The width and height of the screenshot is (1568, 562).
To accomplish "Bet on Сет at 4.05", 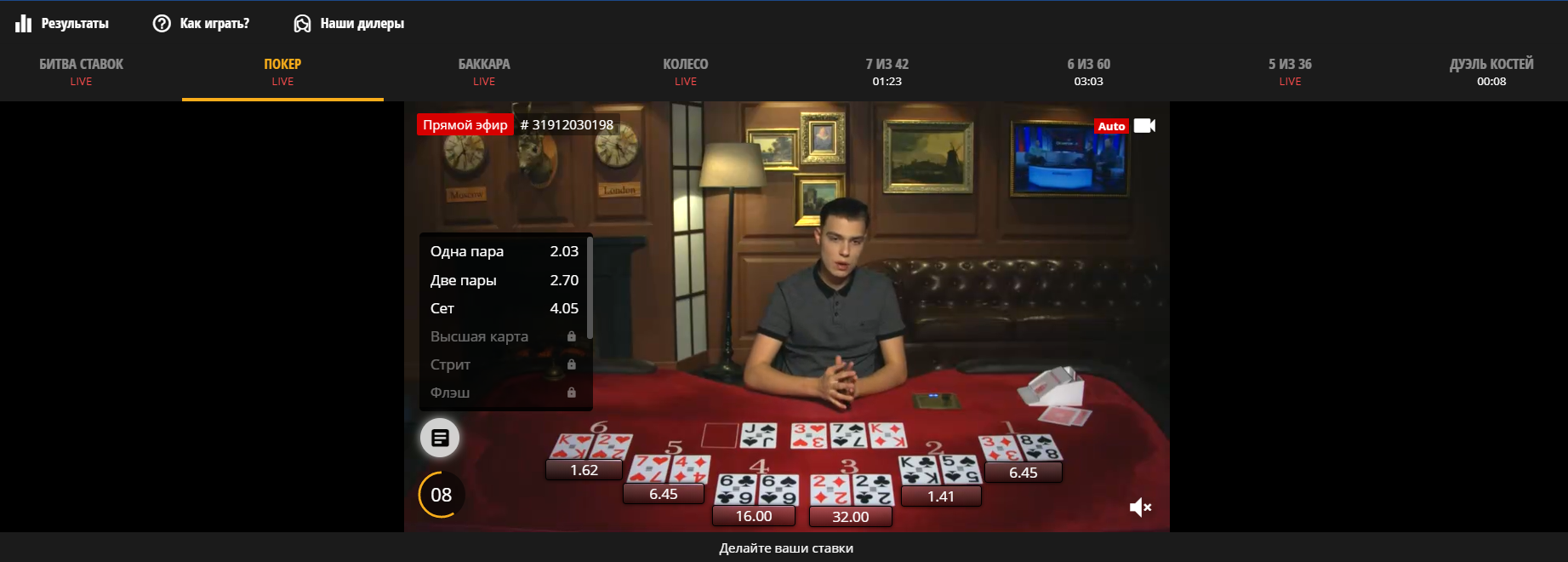I will [x=504, y=308].
